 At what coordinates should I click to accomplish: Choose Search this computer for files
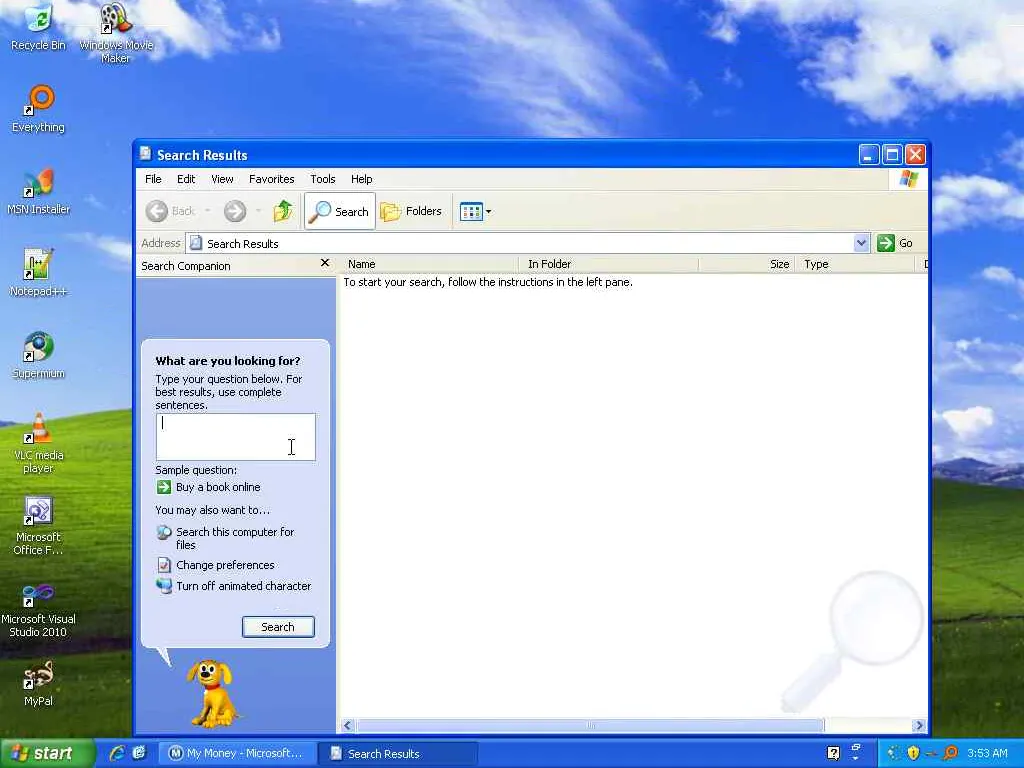(x=234, y=538)
